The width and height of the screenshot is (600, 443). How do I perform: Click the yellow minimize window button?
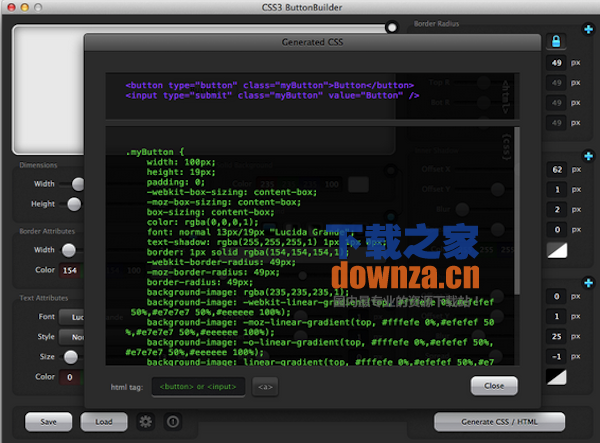click(x=25, y=7)
